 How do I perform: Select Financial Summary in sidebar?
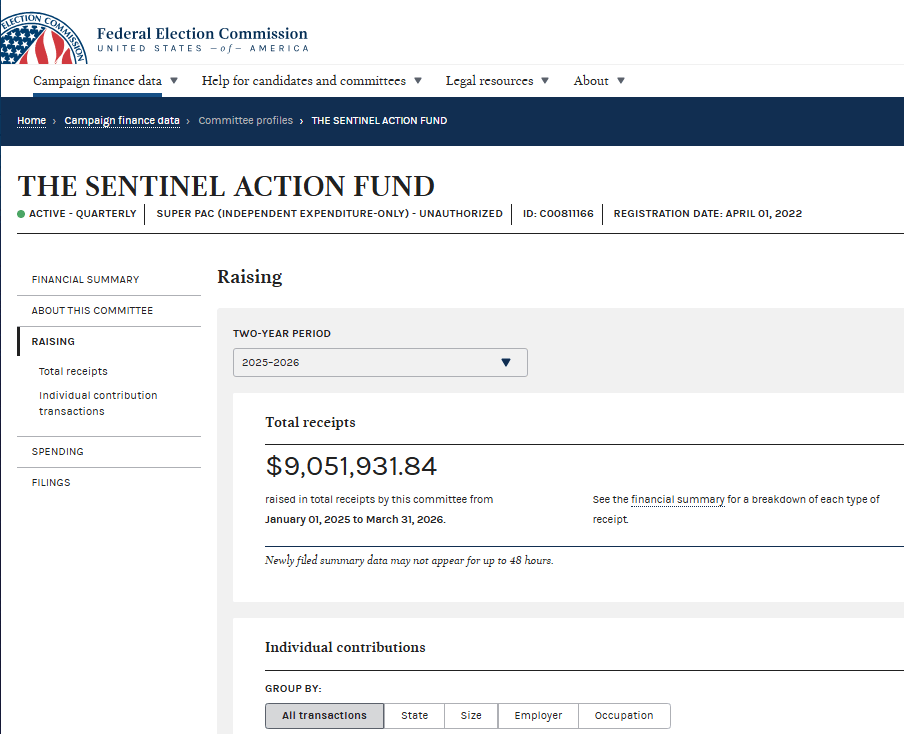pos(85,280)
